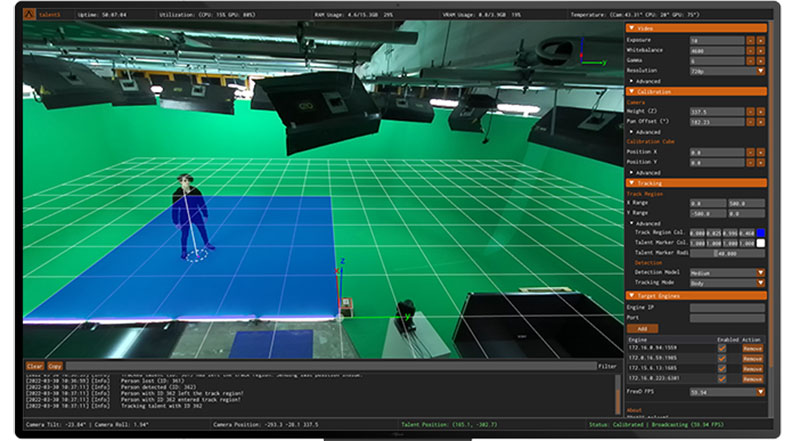Open Track Region color blue swatch
This screenshot has height=441, width=800.
[761, 233]
